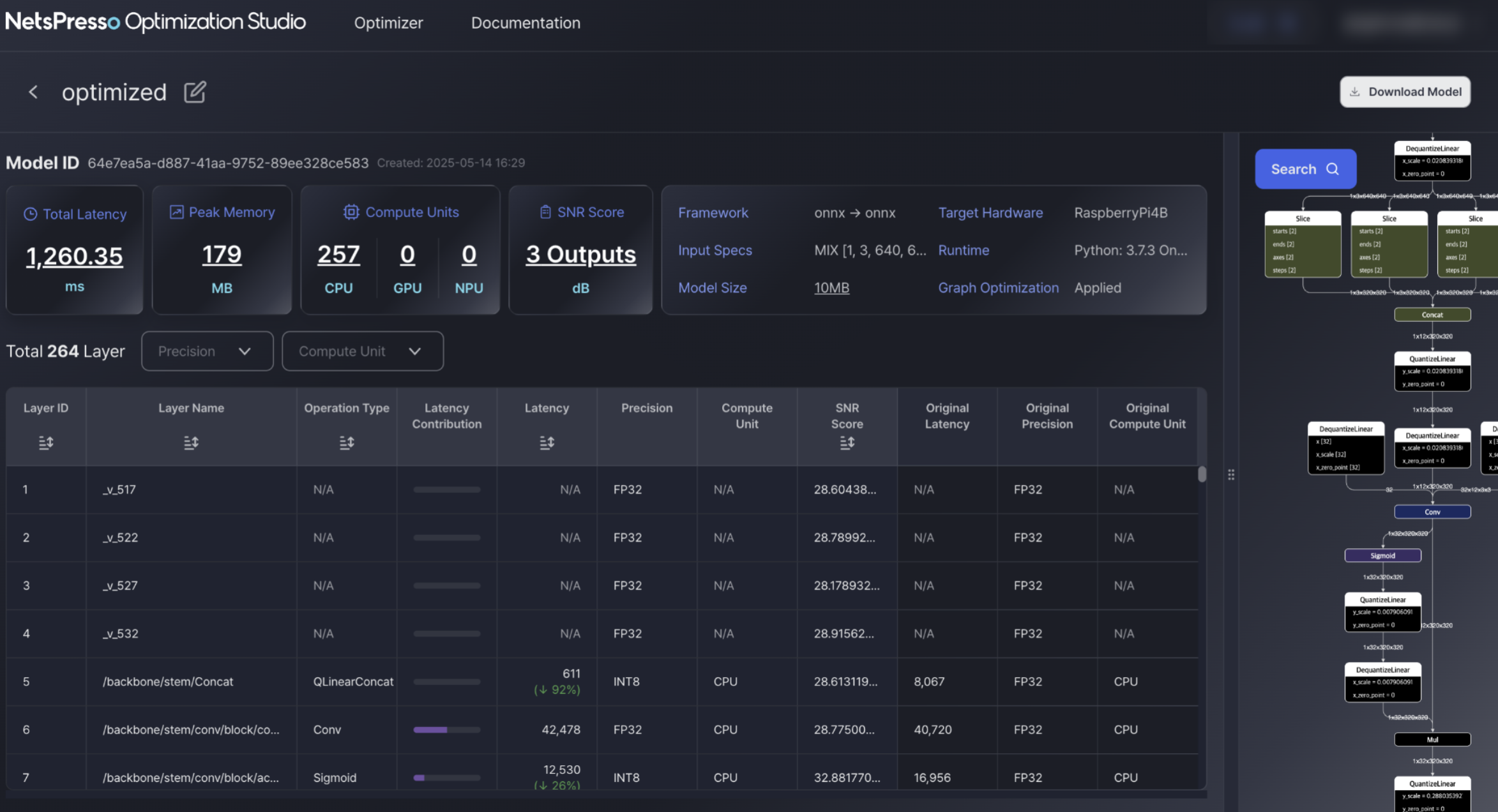Image resolution: width=1498 pixels, height=812 pixels.
Task: Click the panel resize drag handle dots
Action: click(1231, 474)
